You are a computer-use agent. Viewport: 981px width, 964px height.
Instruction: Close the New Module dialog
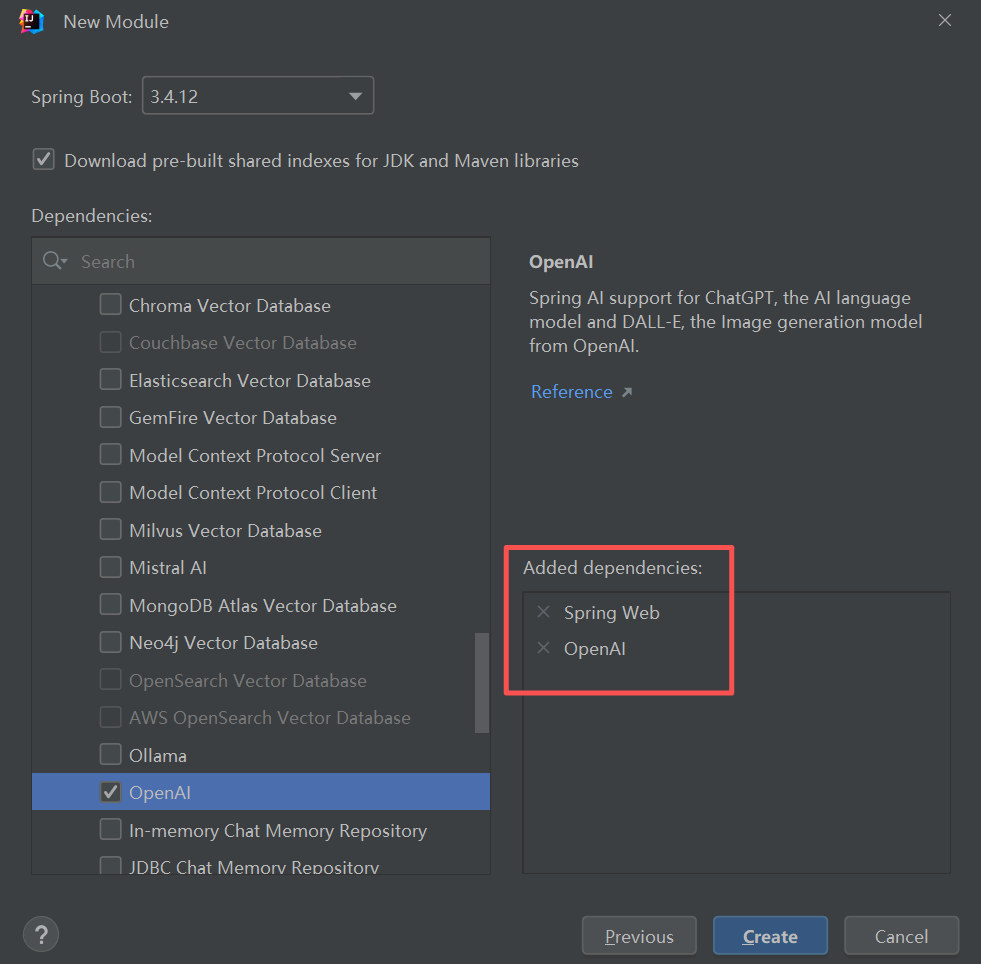click(x=945, y=21)
